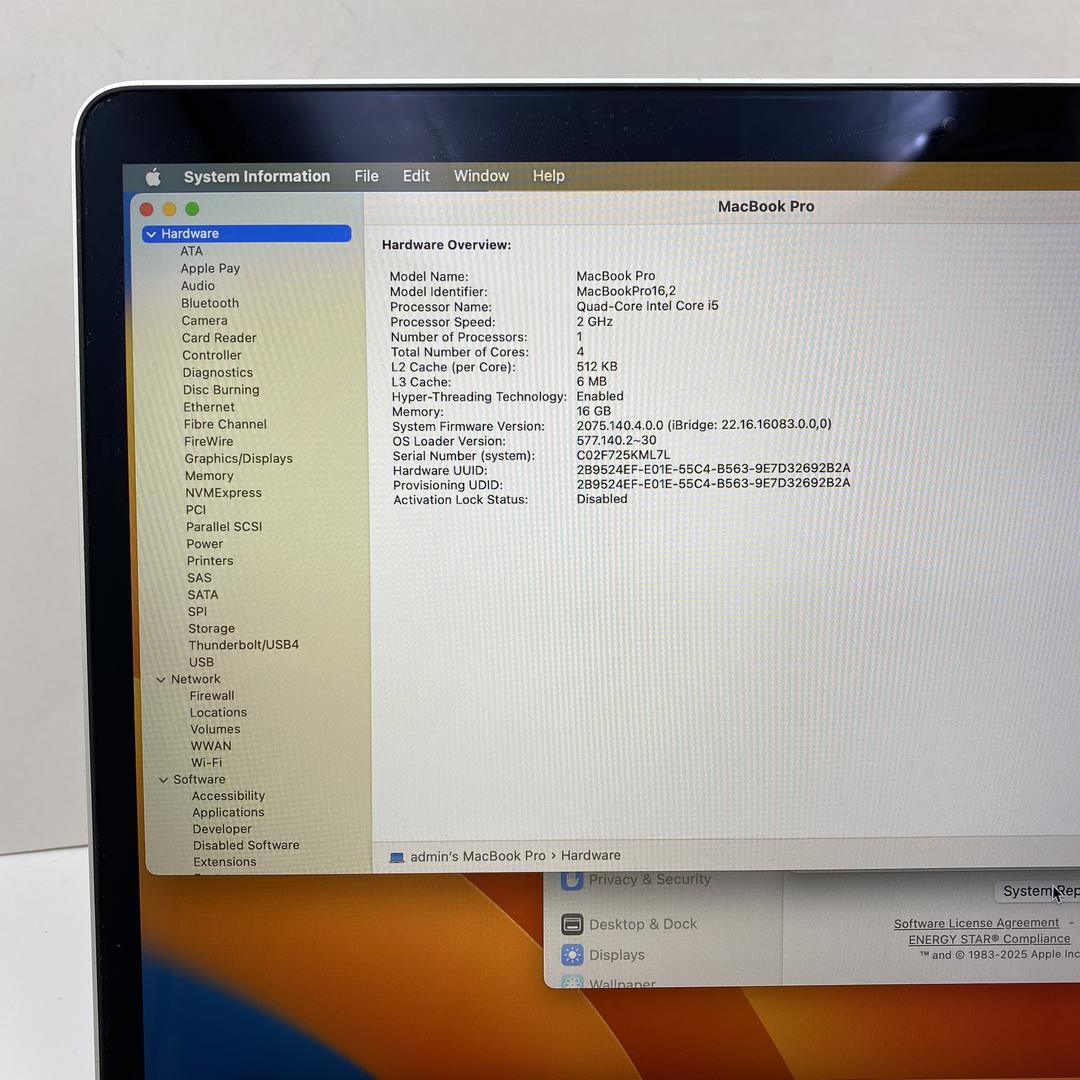1080x1080 pixels.
Task: Click Privacy & Security hand icon in Settings window
Action: [572, 880]
